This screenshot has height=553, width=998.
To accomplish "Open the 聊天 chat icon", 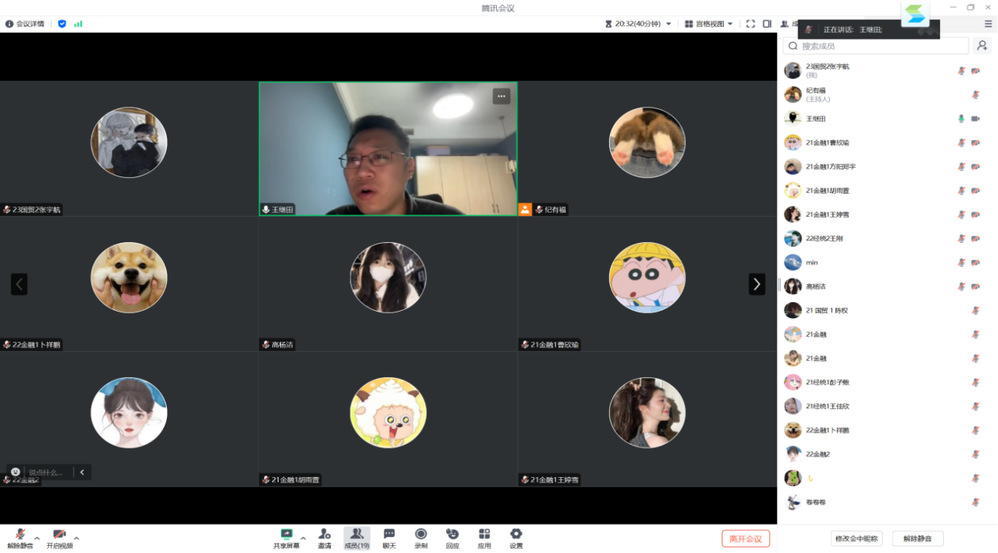I will point(389,536).
